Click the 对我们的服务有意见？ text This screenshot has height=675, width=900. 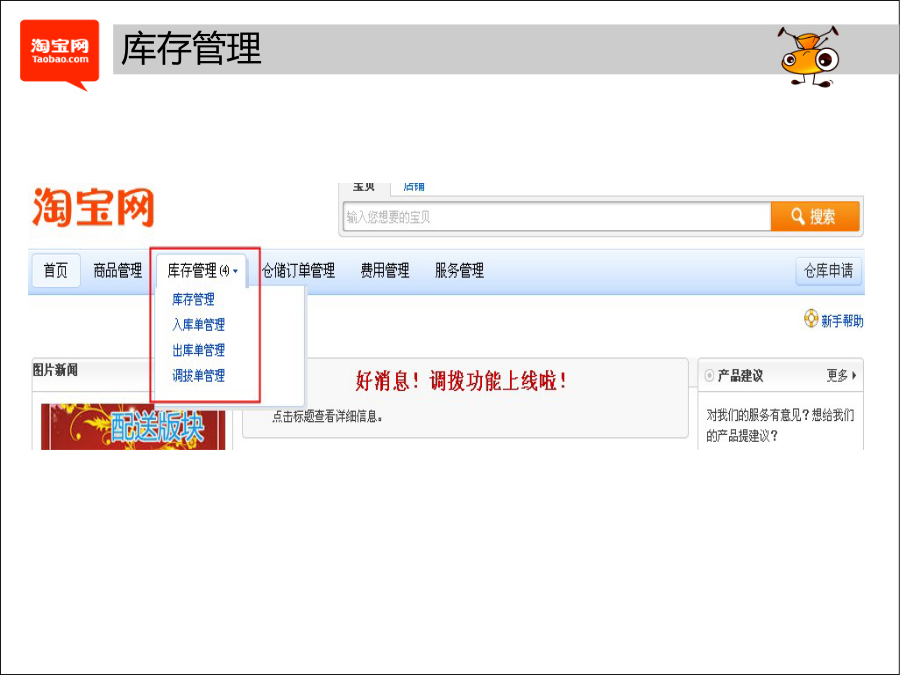coord(758,415)
